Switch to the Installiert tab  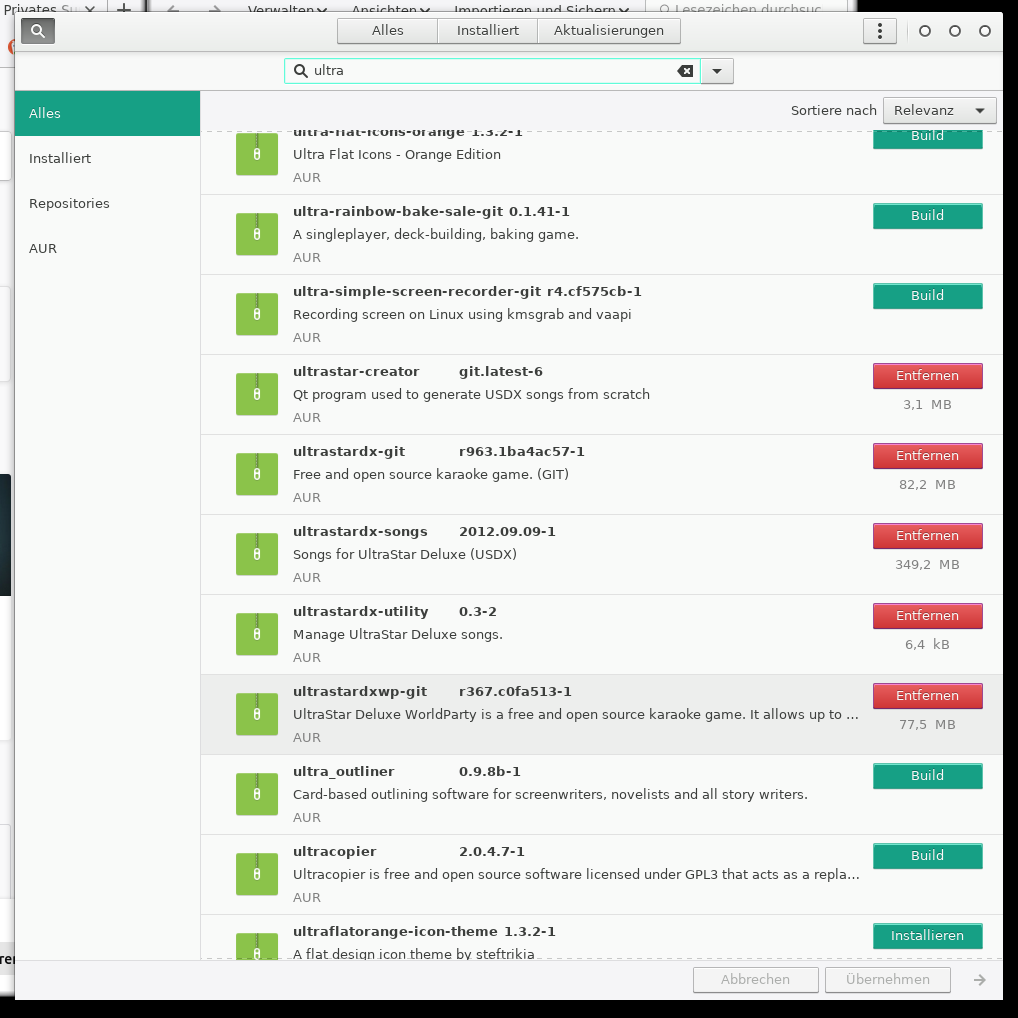click(488, 31)
